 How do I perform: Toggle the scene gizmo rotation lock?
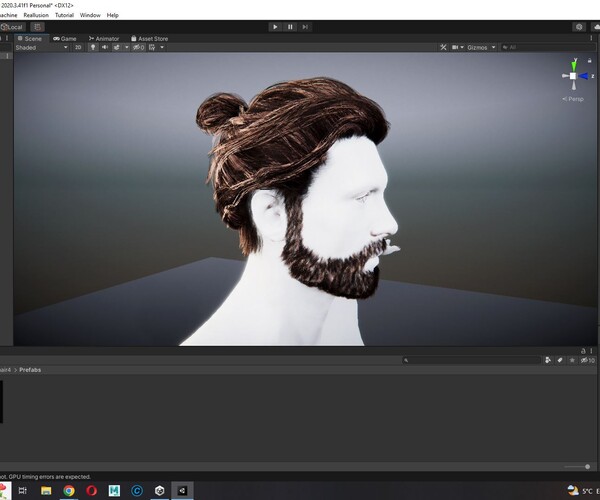(590, 60)
